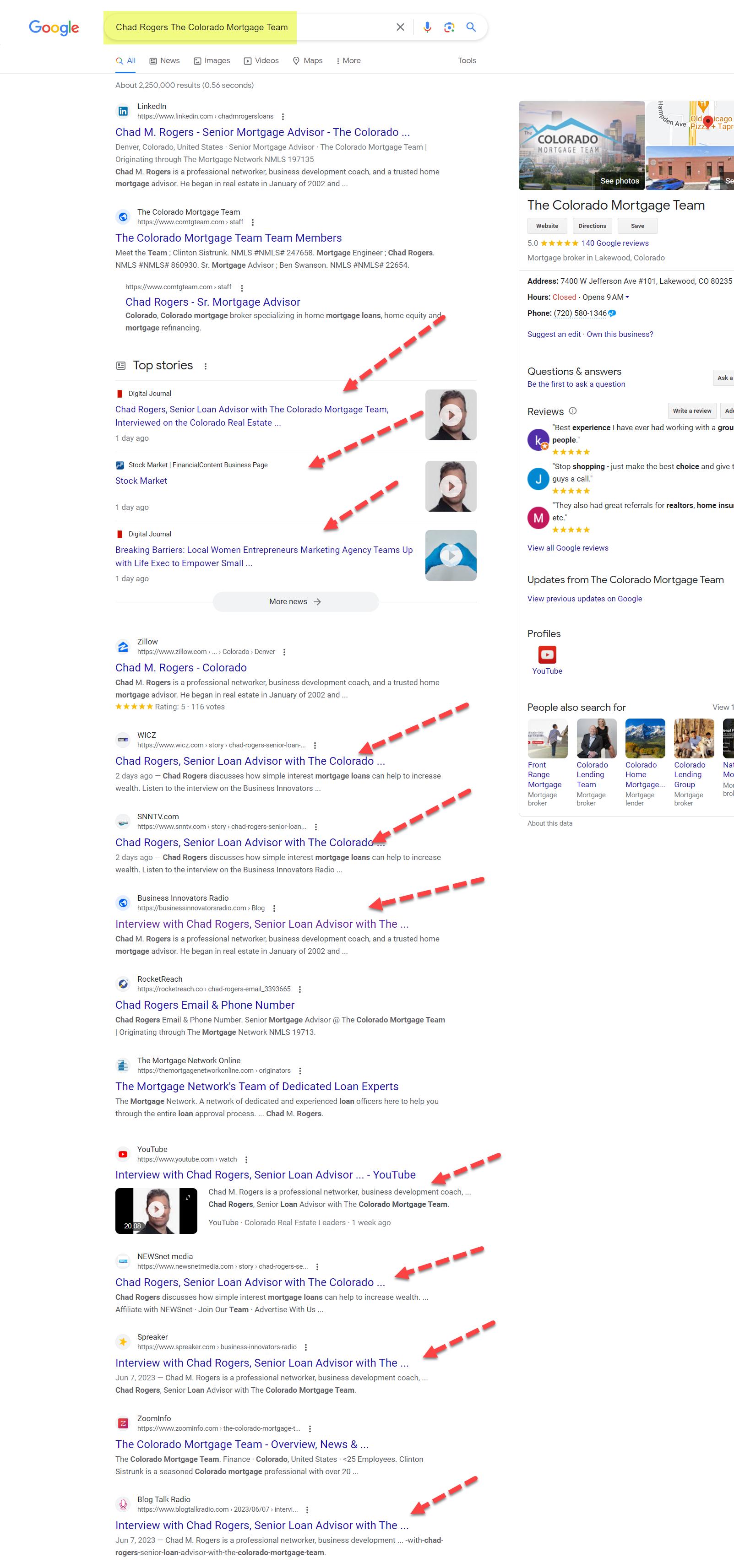
Task: Click the Own this business? link
Action: coord(620,335)
